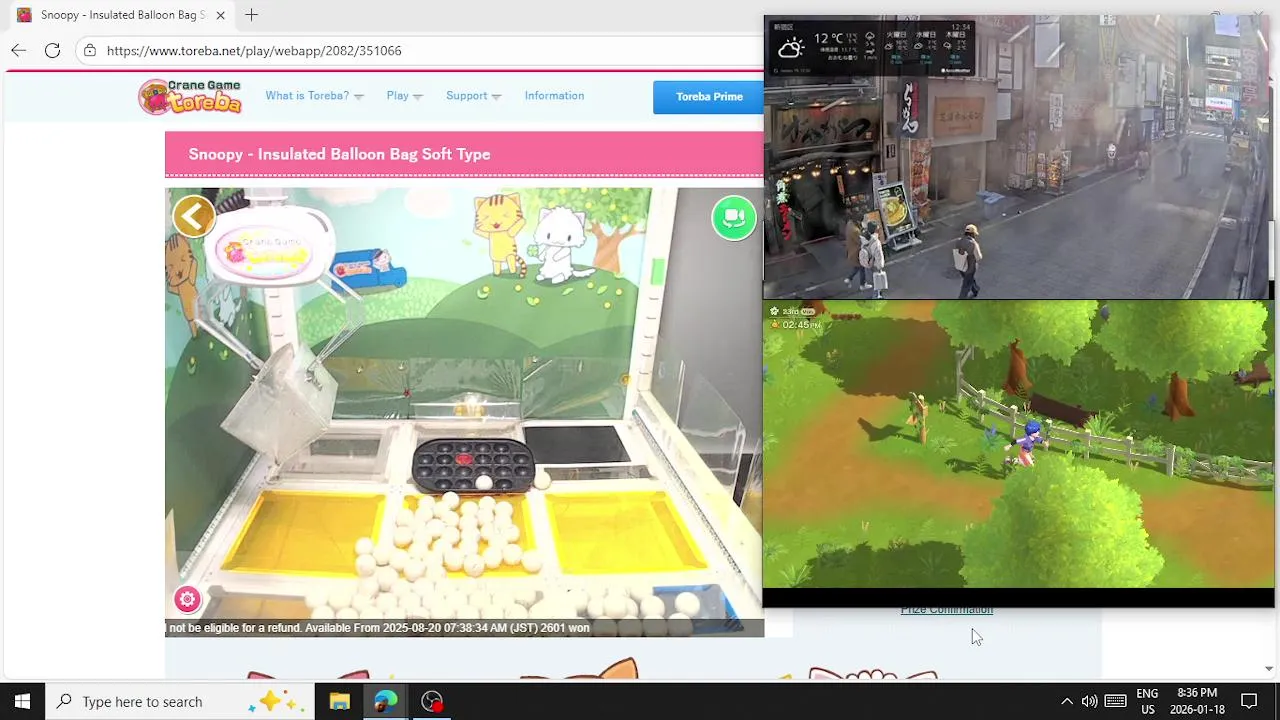Switch camera view with green camera icon
The height and width of the screenshot is (720, 1280).
[x=734, y=217]
